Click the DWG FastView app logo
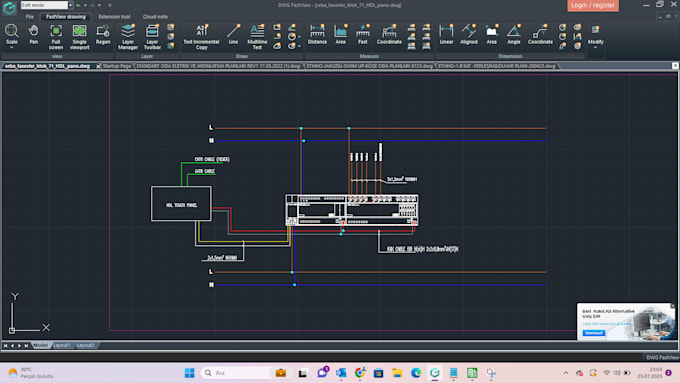 9,8
